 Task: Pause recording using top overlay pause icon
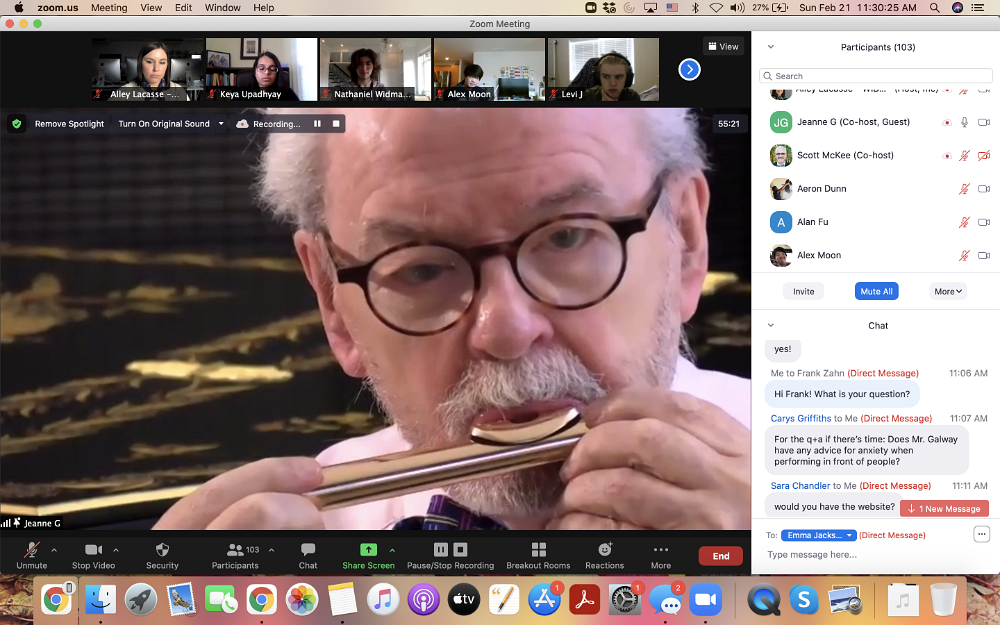(317, 124)
